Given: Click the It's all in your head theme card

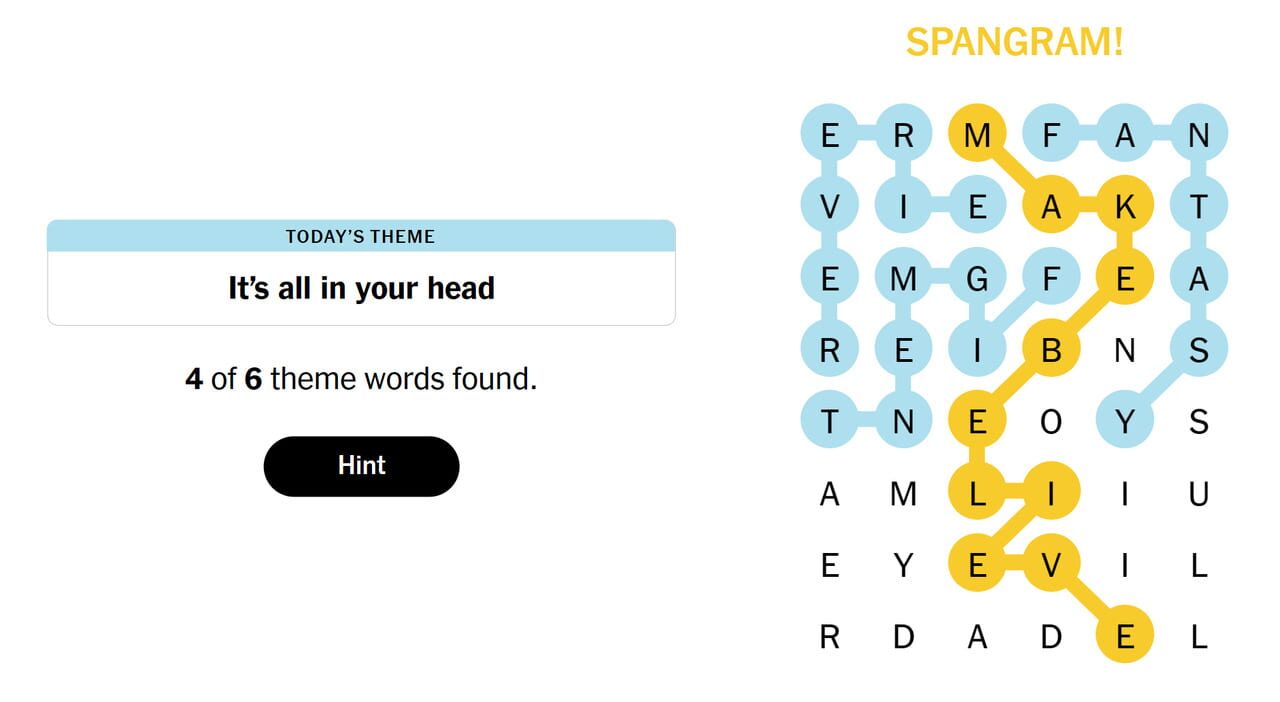Looking at the screenshot, I should click(360, 288).
